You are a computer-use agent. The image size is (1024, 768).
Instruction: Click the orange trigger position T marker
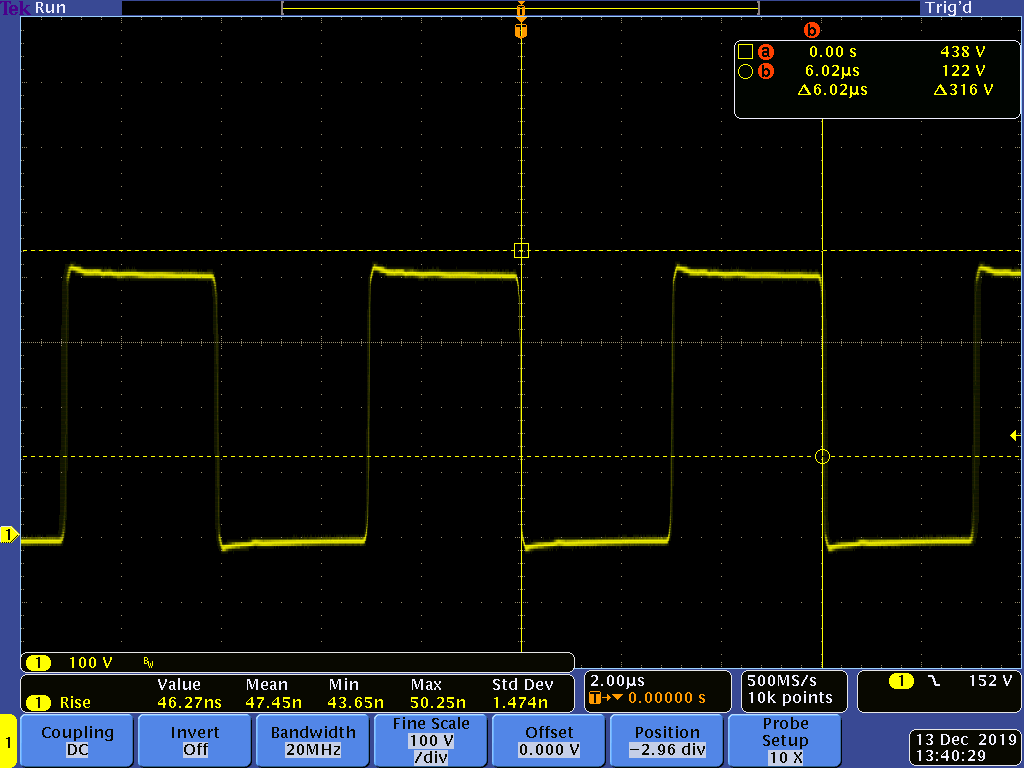pos(520,31)
